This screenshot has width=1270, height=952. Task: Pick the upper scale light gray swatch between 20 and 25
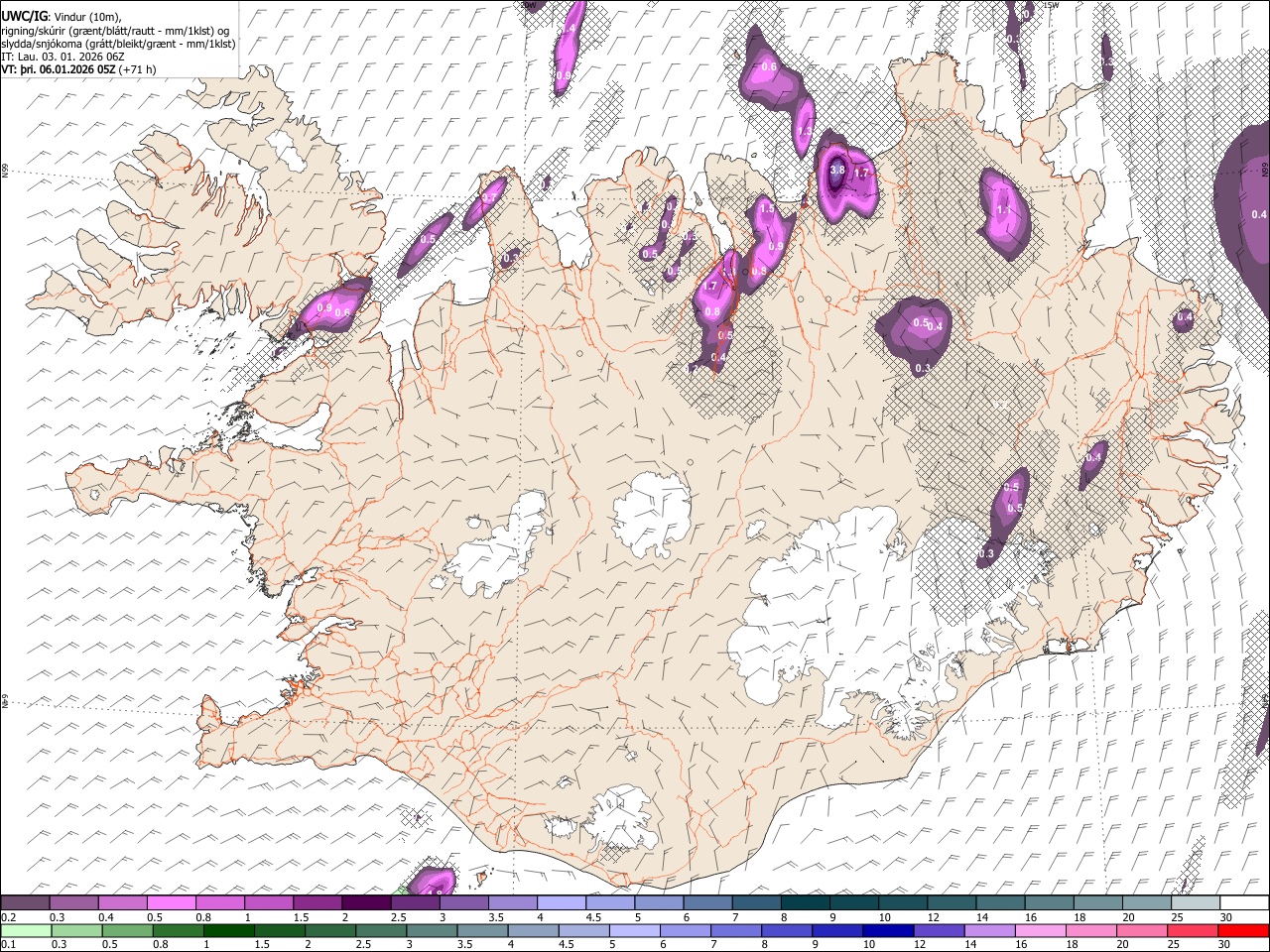click(1145, 903)
